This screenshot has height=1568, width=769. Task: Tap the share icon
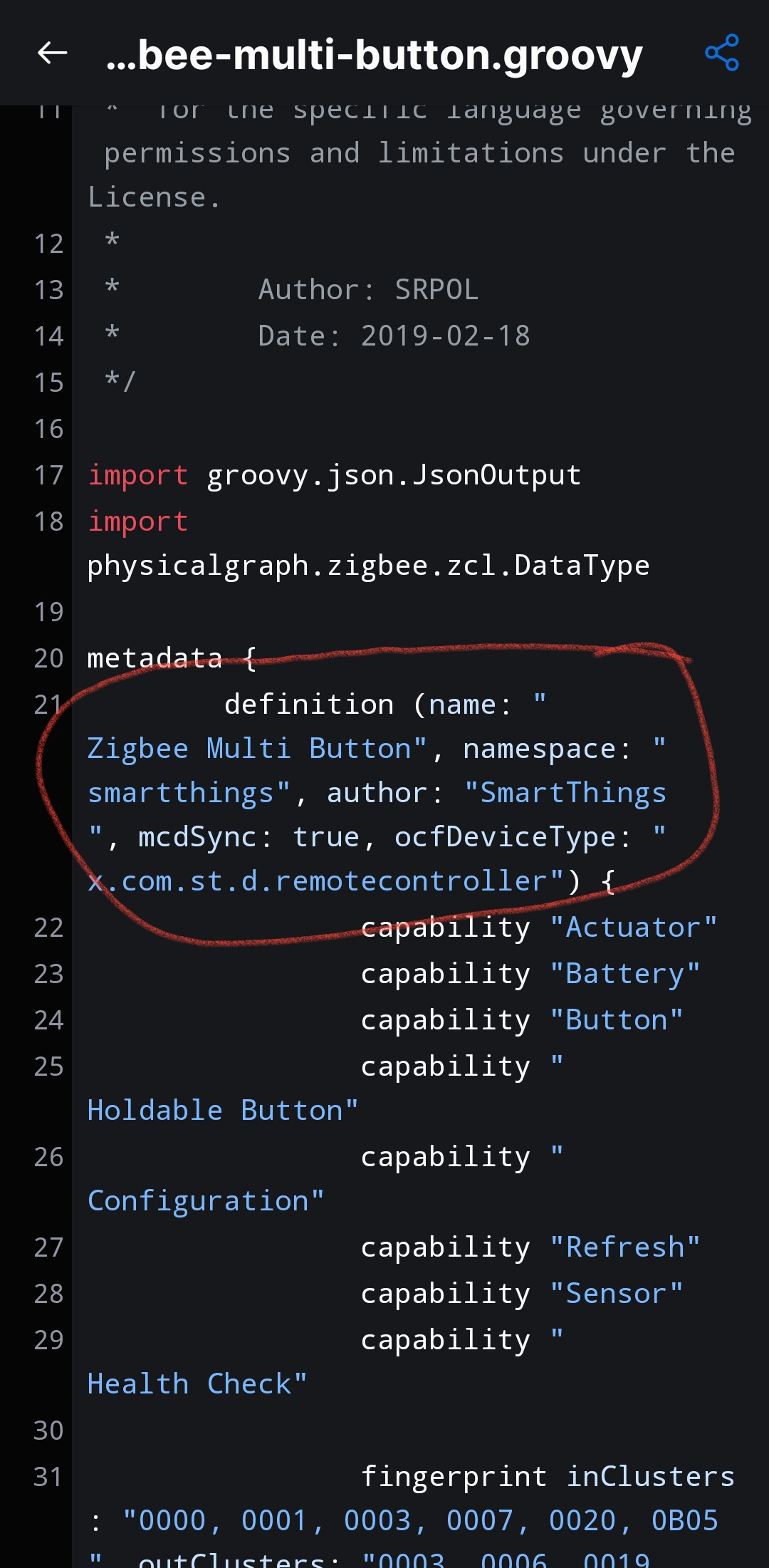tap(722, 53)
